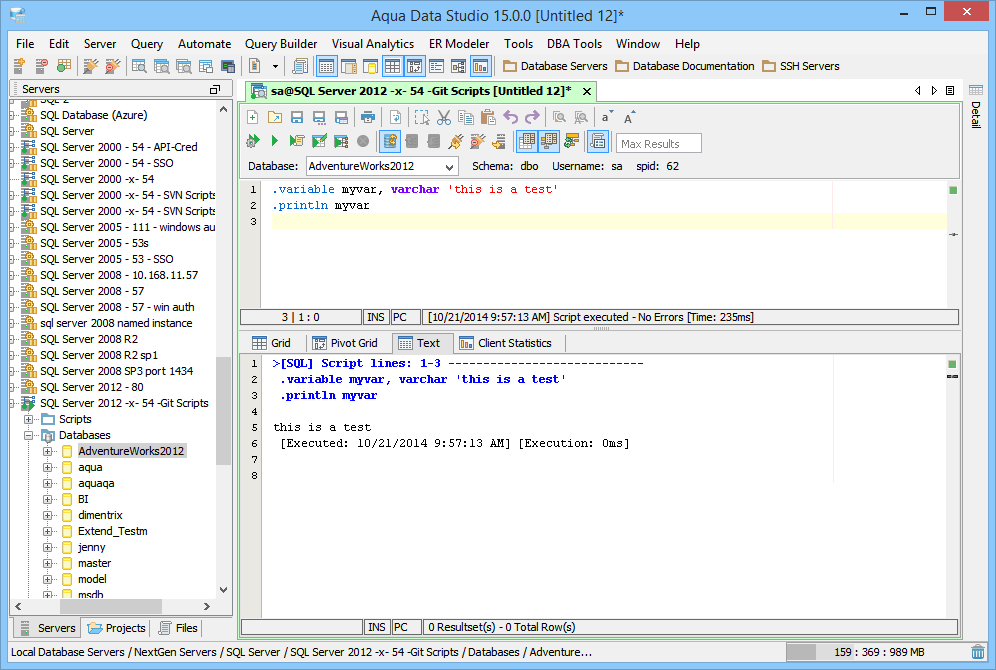Click the Max Results input field
Screen dimensions: 996x670
click(x=658, y=143)
